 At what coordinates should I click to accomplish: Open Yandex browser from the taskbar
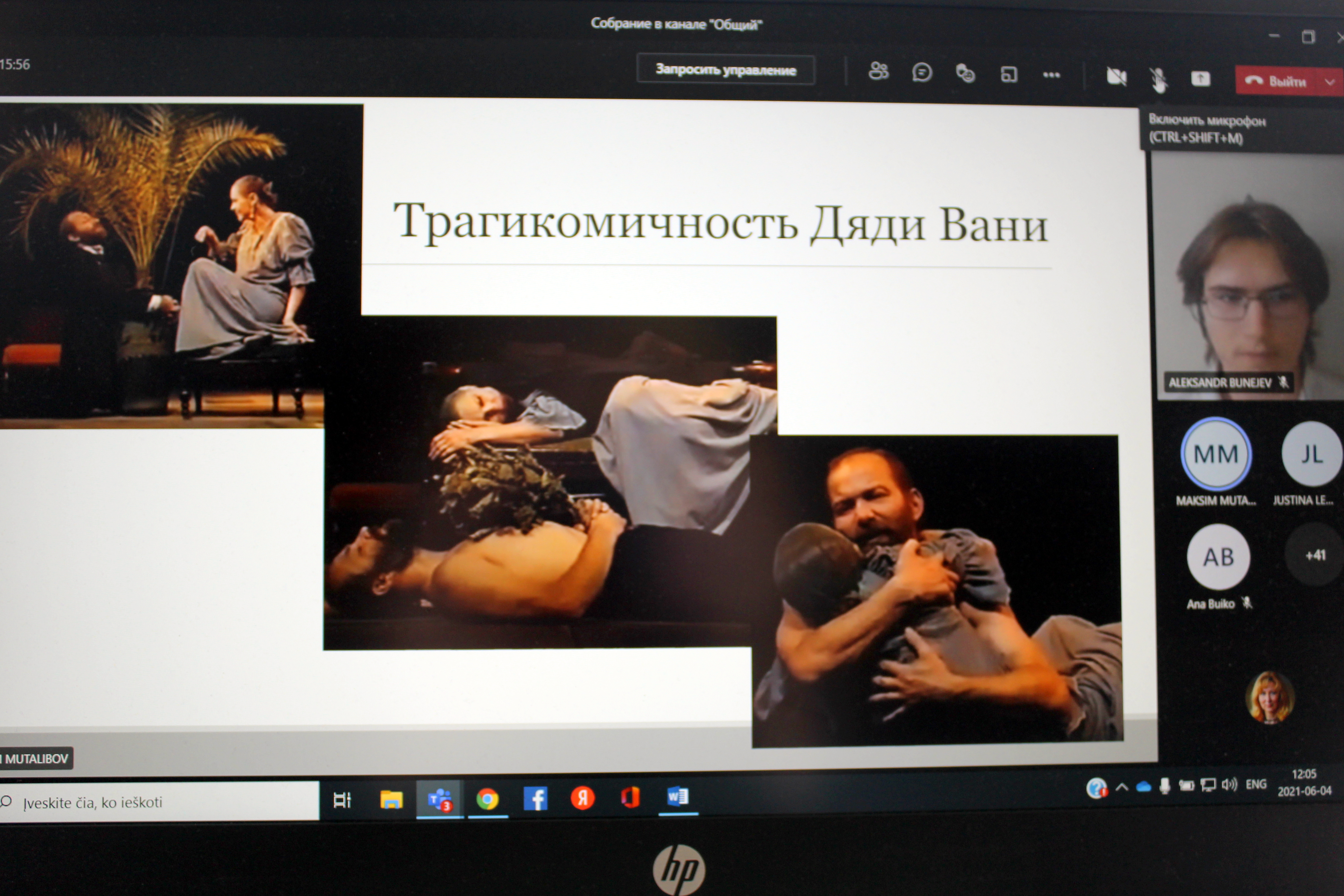[583, 798]
